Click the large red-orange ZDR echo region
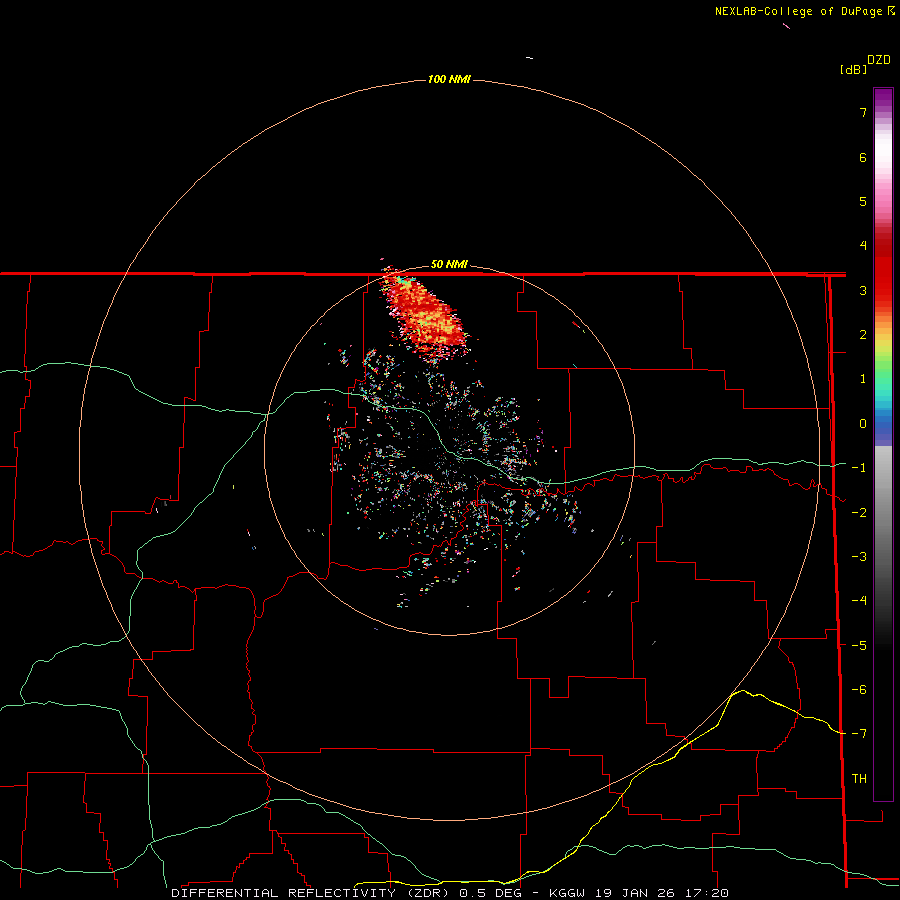This screenshot has width=900, height=900. click(425, 316)
